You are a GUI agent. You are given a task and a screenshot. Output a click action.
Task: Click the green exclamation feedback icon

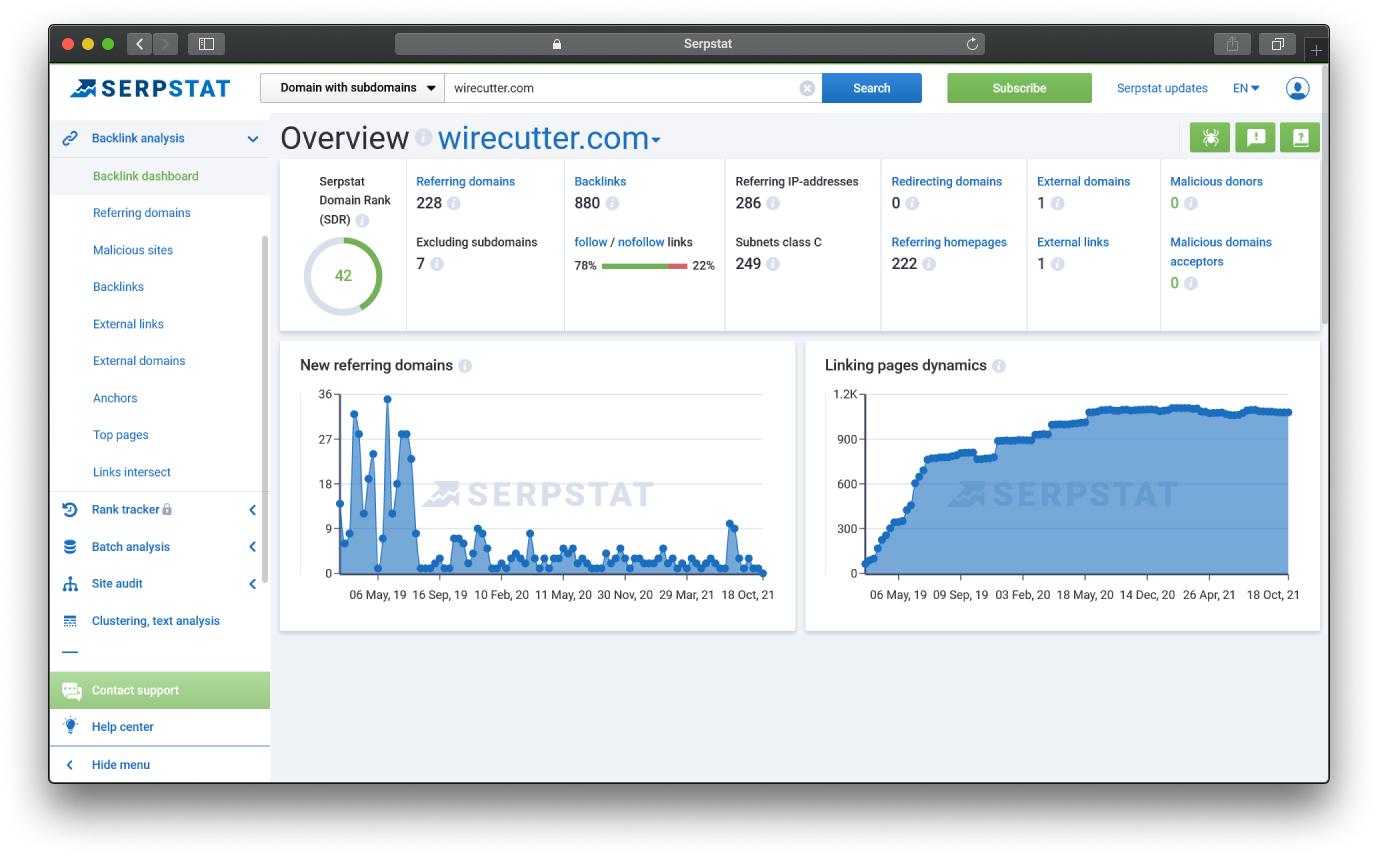coord(1255,138)
